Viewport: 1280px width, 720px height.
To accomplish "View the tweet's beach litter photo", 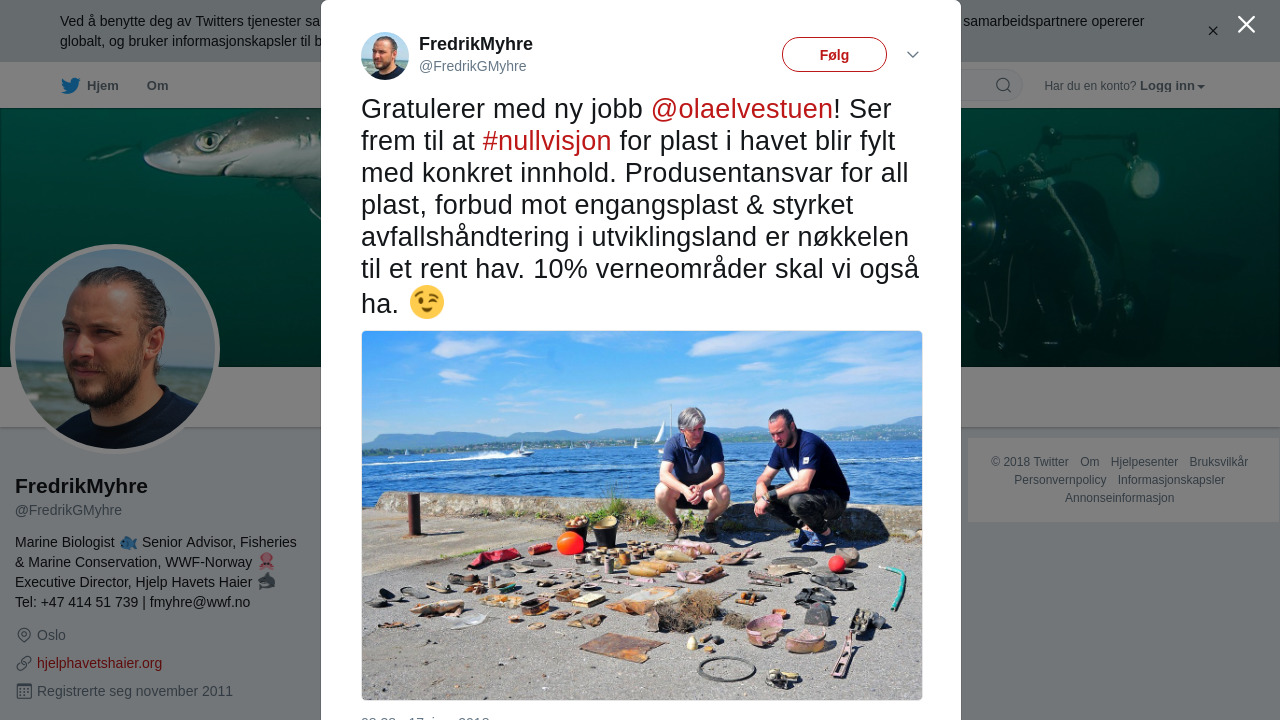I will (642, 515).
